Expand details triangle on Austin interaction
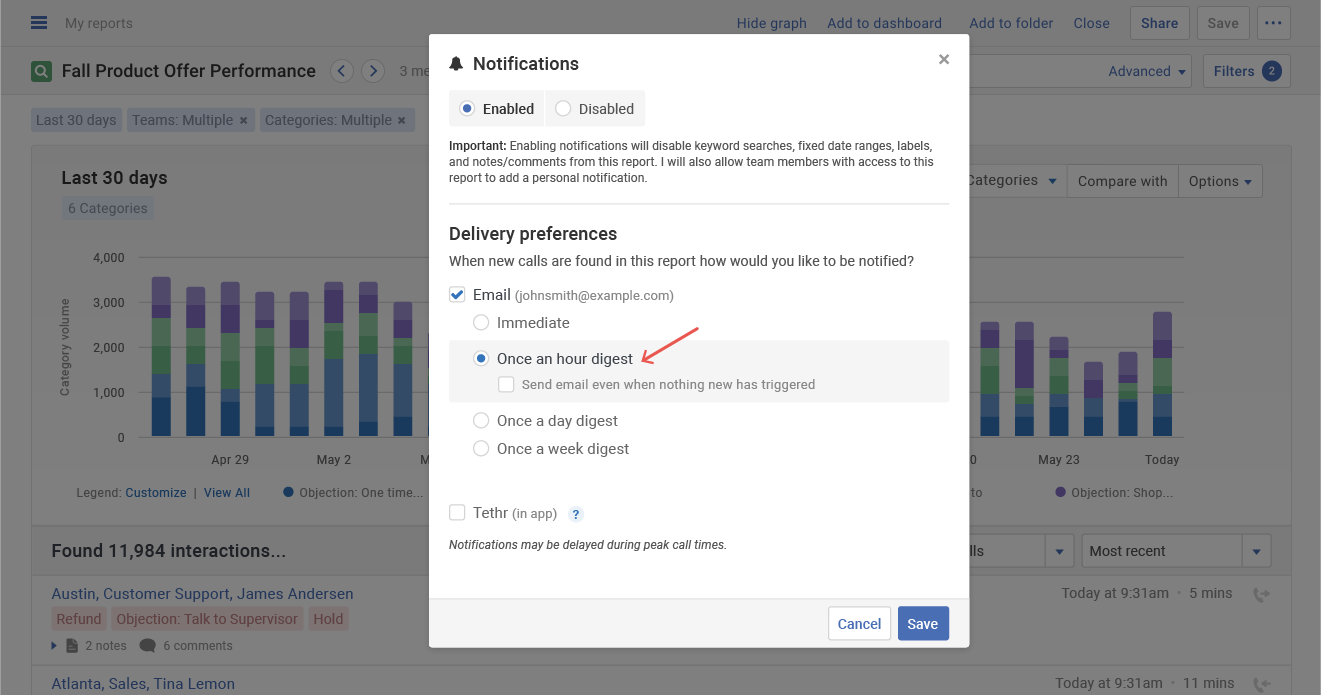The width and height of the screenshot is (1321, 695). click(x=55, y=645)
